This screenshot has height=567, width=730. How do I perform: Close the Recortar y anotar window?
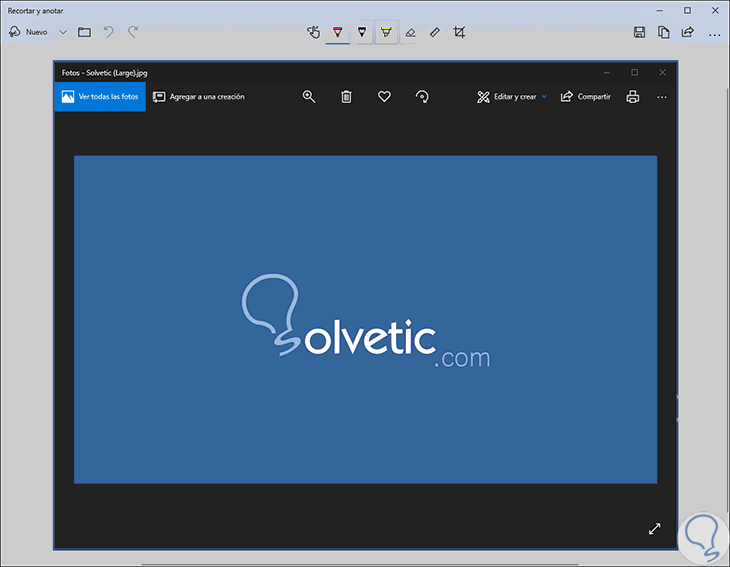(715, 11)
